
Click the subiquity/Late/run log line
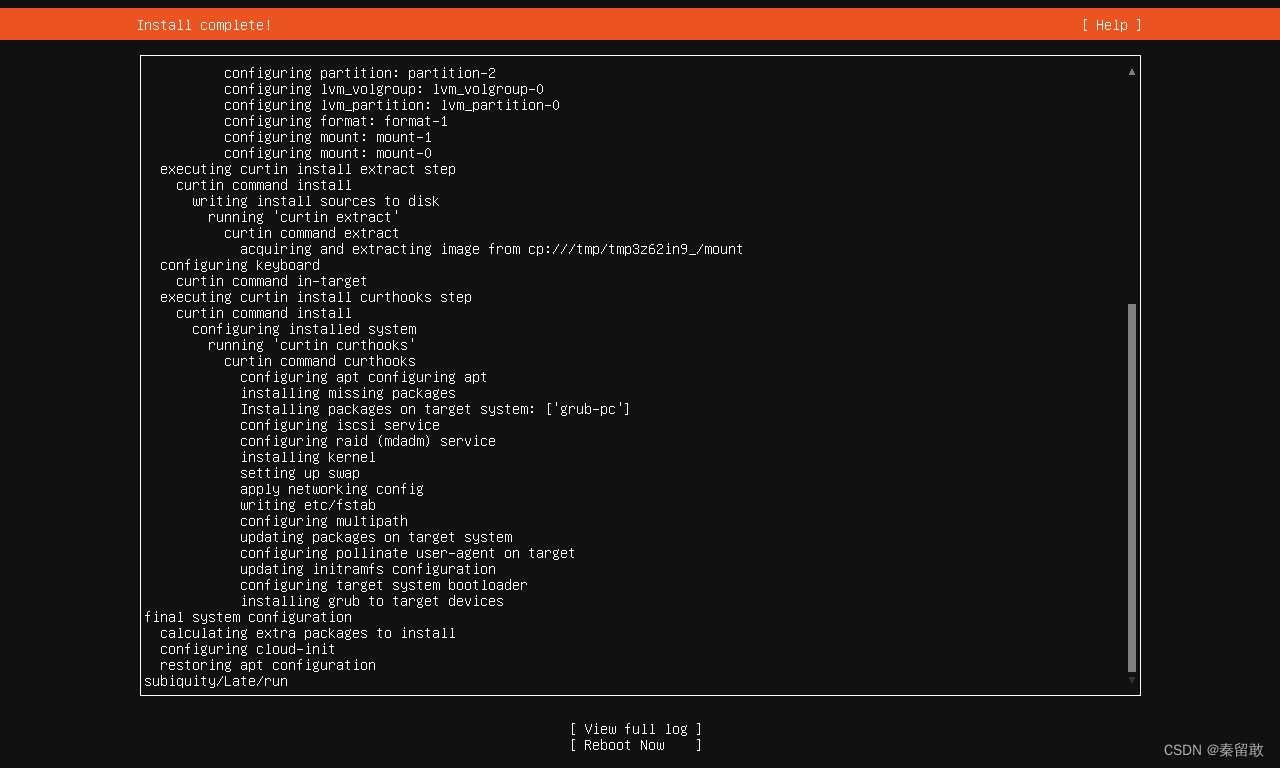point(216,681)
